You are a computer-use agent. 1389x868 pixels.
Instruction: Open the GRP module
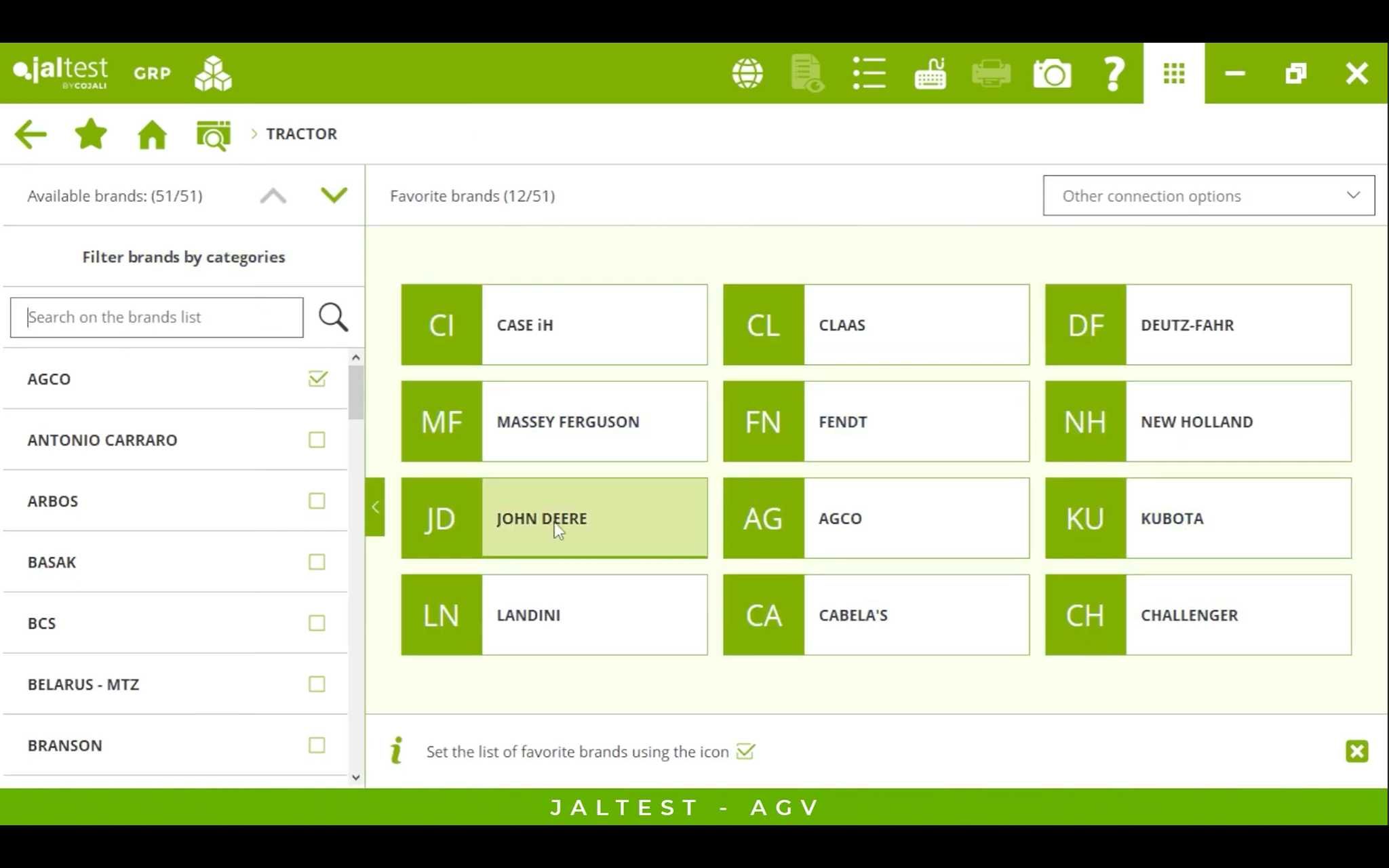[153, 73]
